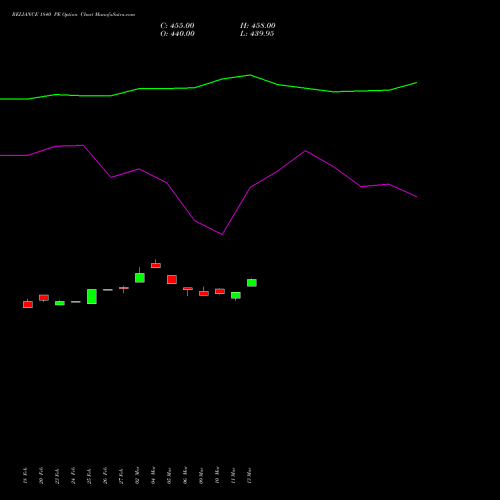Viewport: 500px width, 500px height.
Task: Click the red candlestick for 10 Mar
Action: [220, 291]
